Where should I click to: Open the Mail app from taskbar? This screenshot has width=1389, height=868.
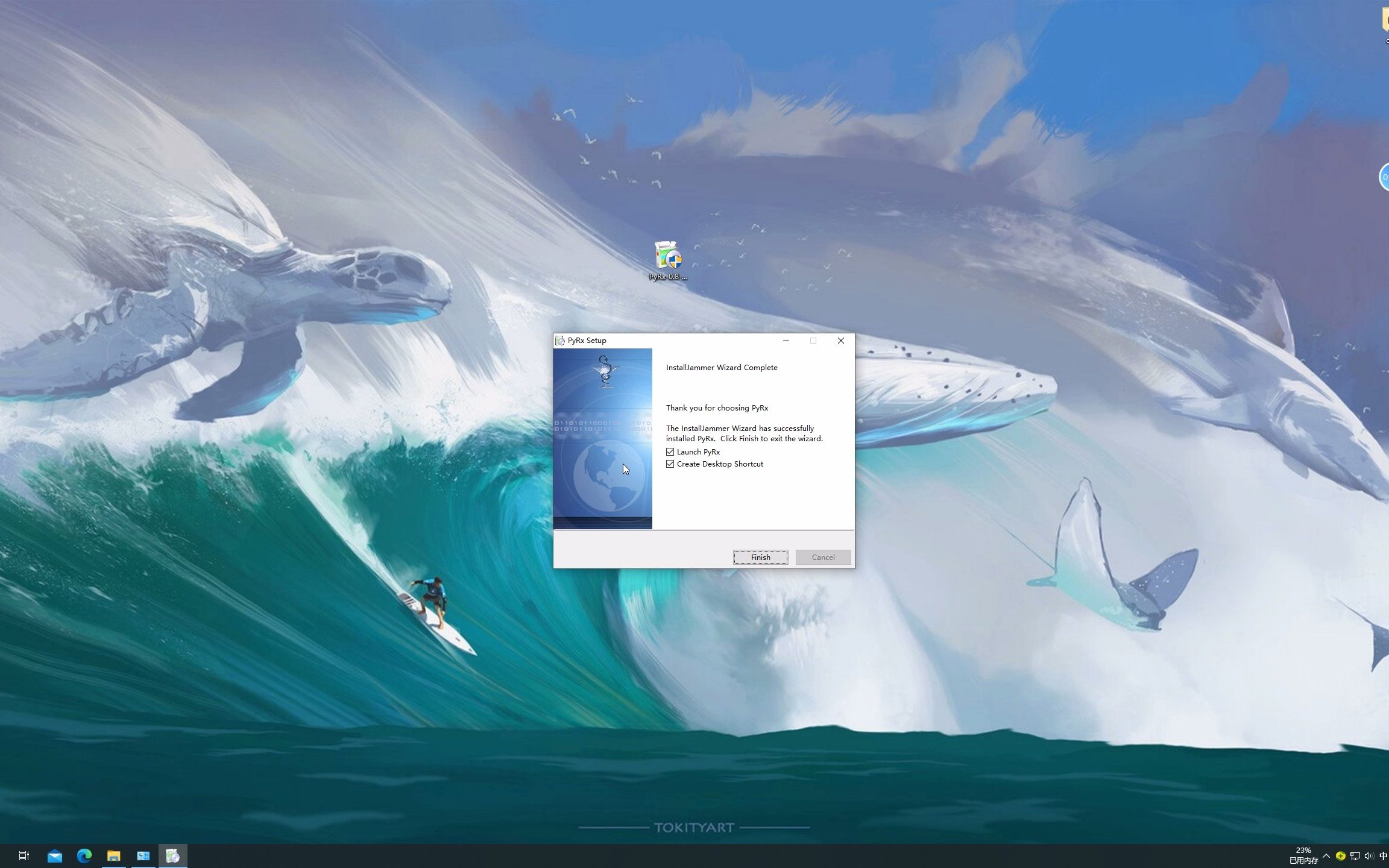pos(55,856)
